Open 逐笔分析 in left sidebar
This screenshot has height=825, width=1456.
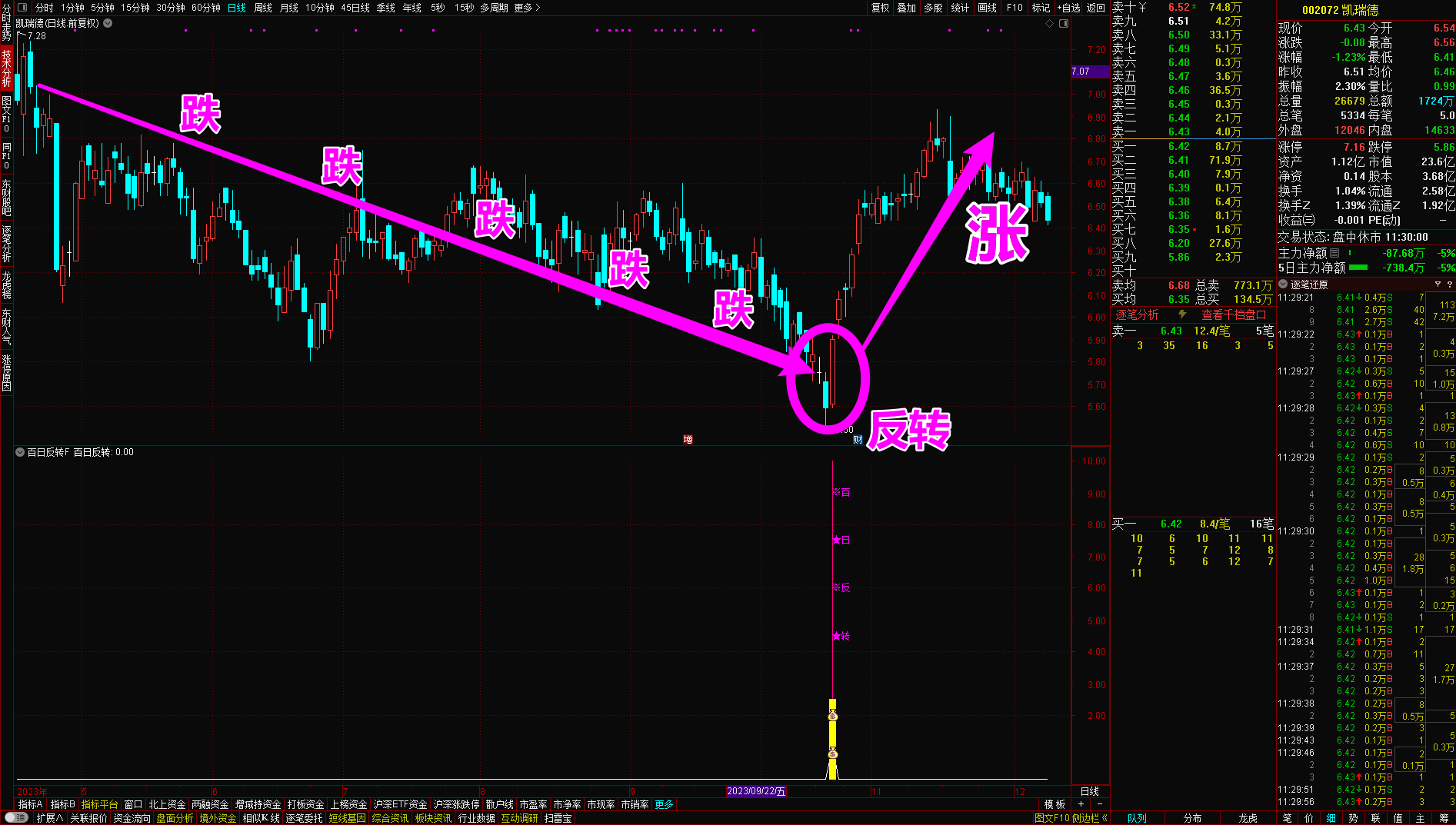click(x=6, y=243)
